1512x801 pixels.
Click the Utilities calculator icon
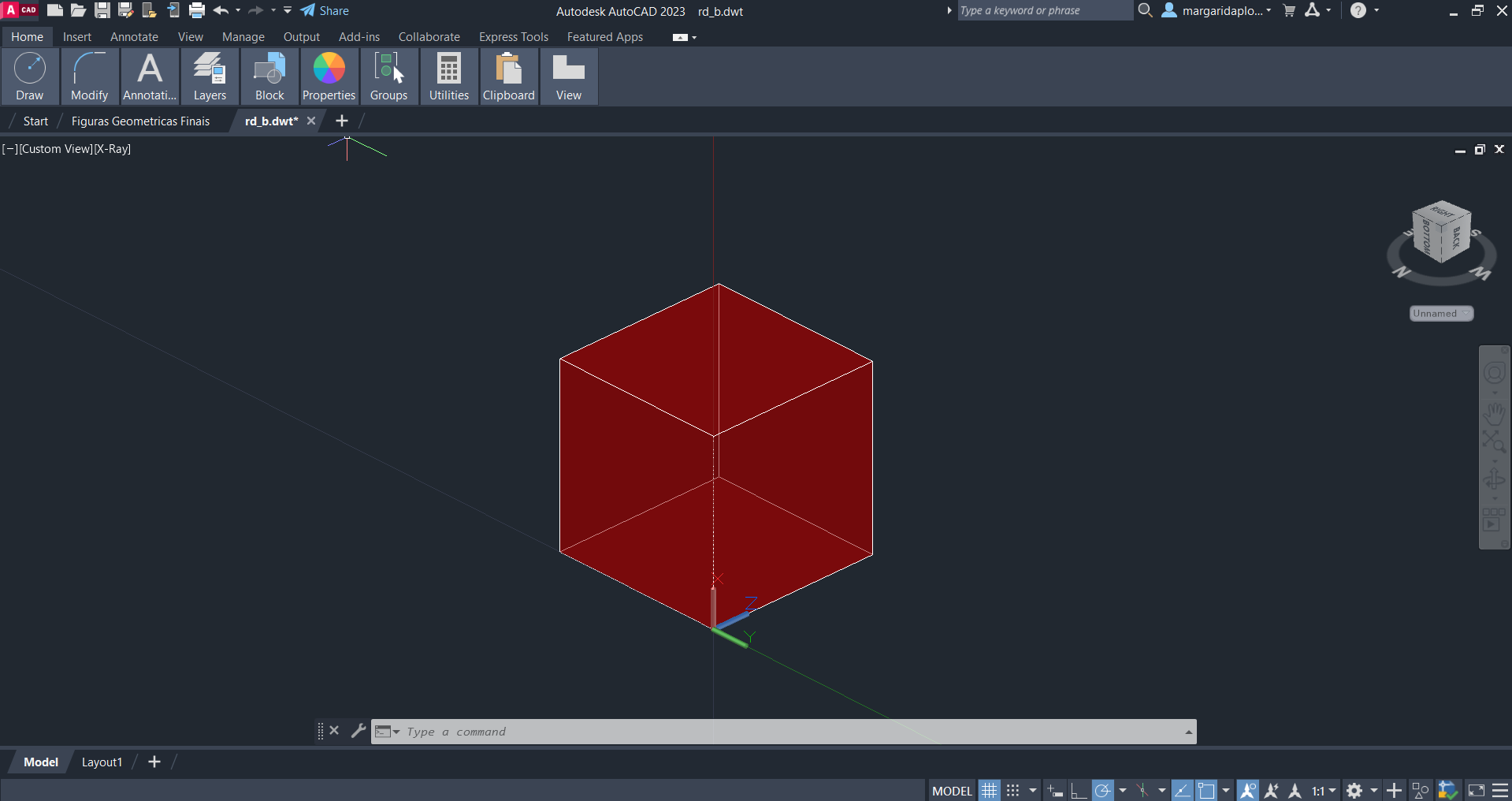pos(449,69)
